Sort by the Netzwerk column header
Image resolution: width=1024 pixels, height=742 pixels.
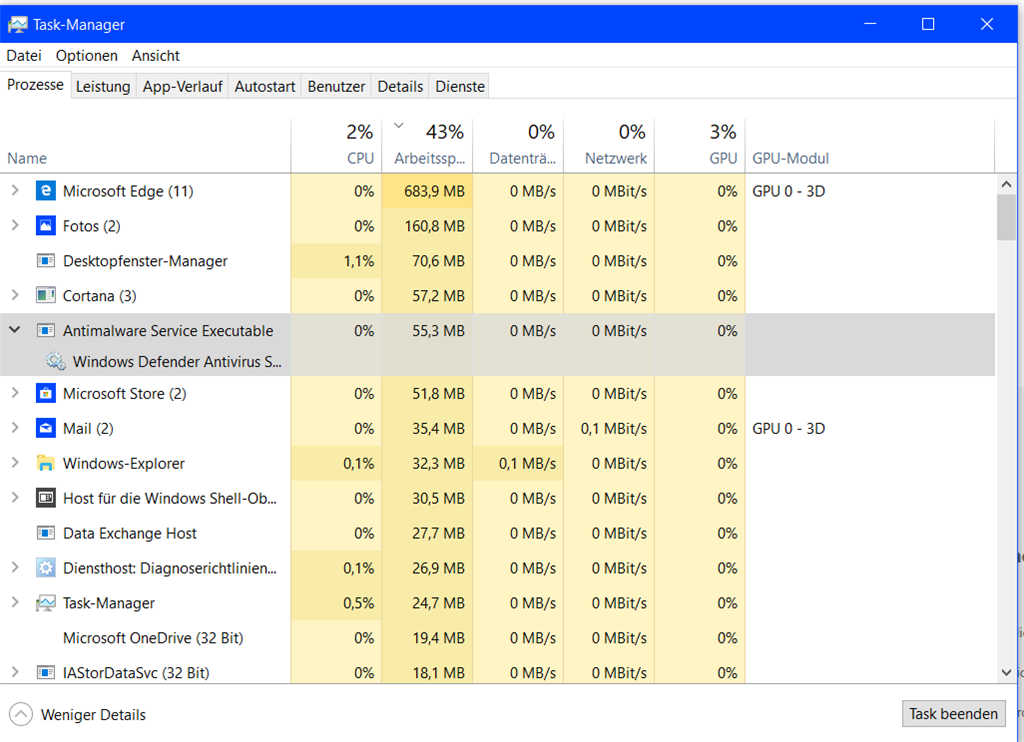pyautogui.click(x=609, y=146)
